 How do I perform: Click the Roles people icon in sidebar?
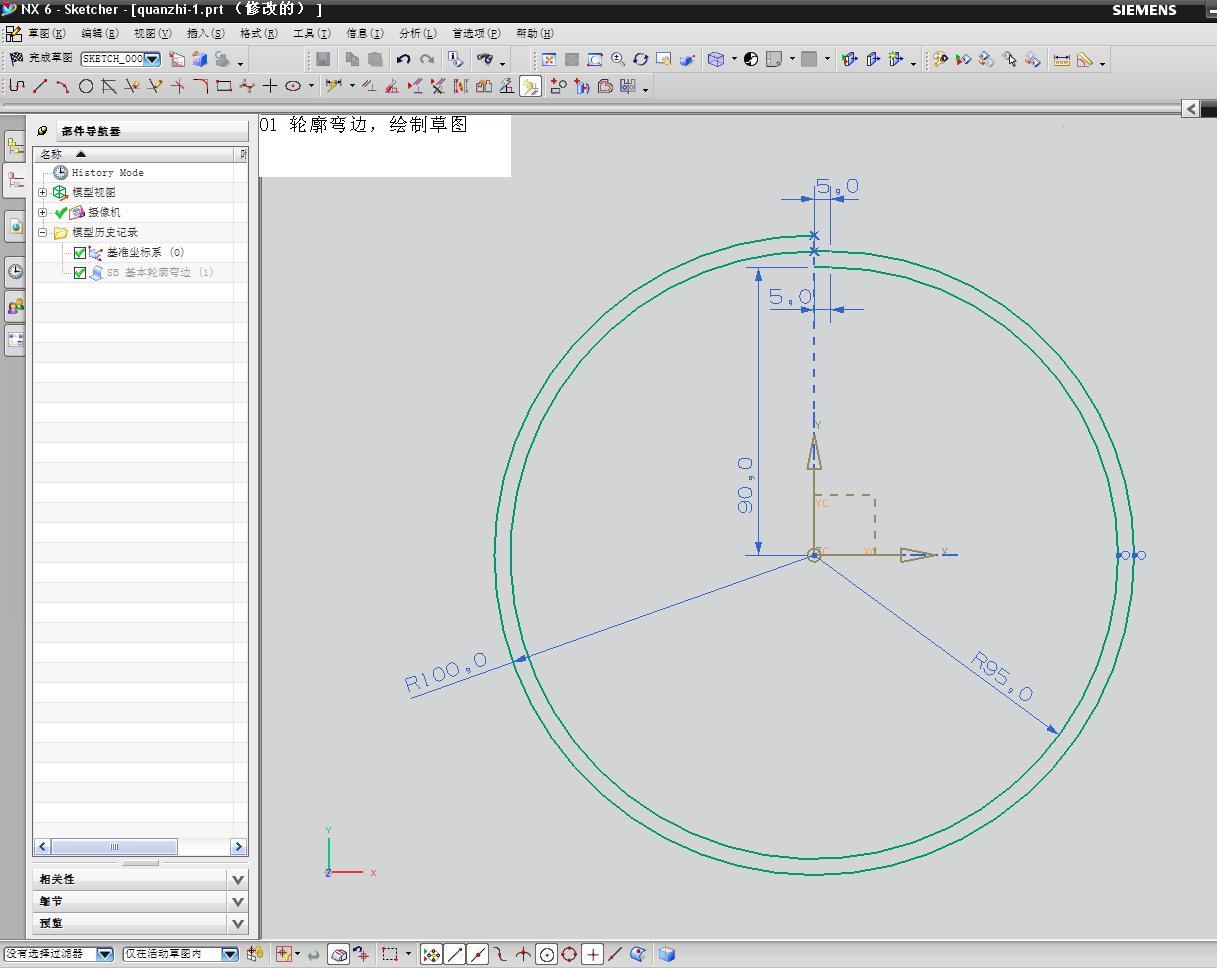point(15,306)
